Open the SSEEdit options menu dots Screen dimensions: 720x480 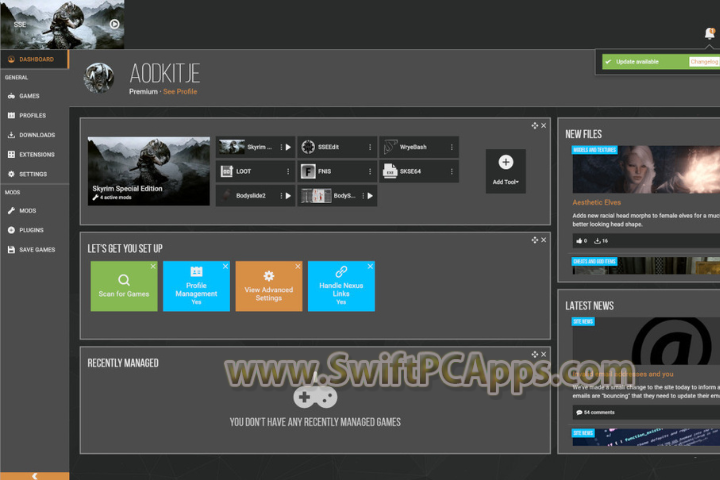coord(370,147)
